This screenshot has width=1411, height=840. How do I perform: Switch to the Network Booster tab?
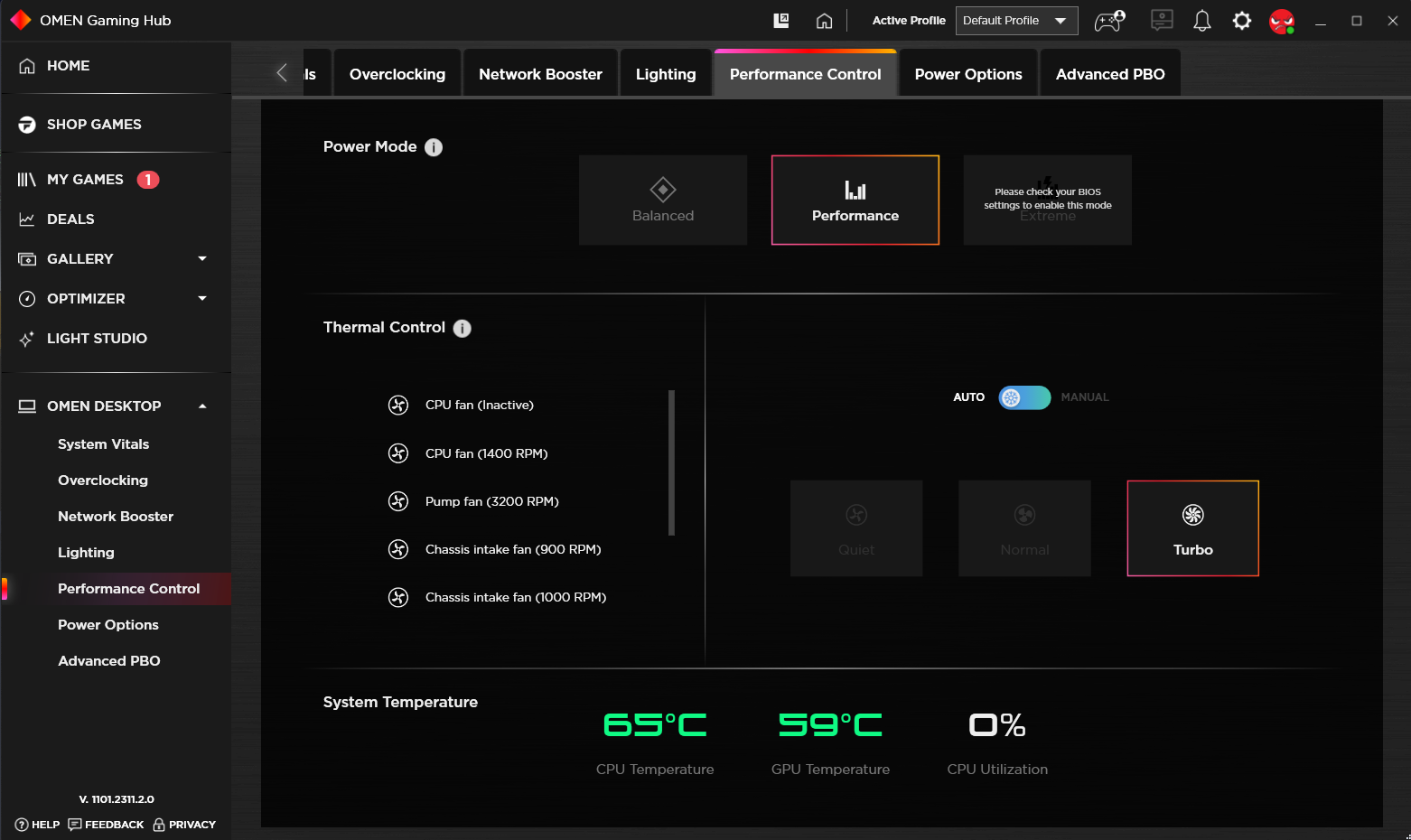pos(540,74)
